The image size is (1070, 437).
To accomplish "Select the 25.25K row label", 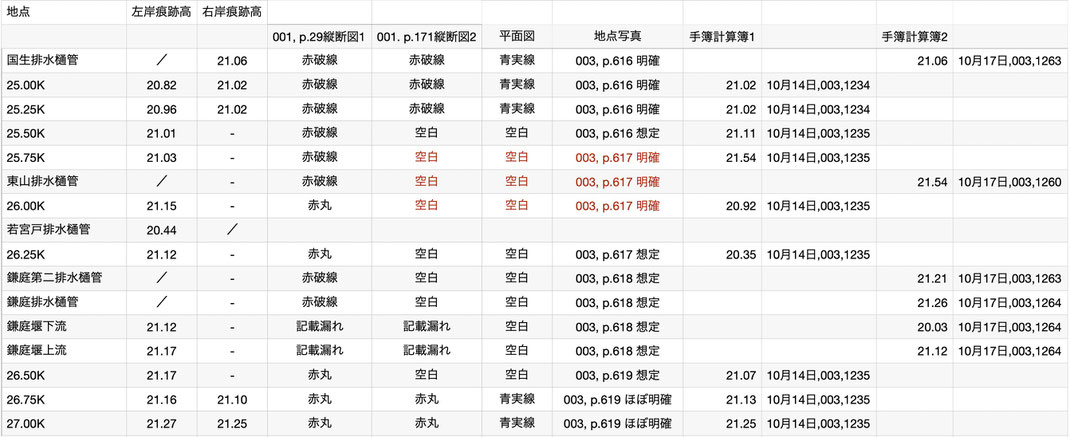I will point(26,109).
